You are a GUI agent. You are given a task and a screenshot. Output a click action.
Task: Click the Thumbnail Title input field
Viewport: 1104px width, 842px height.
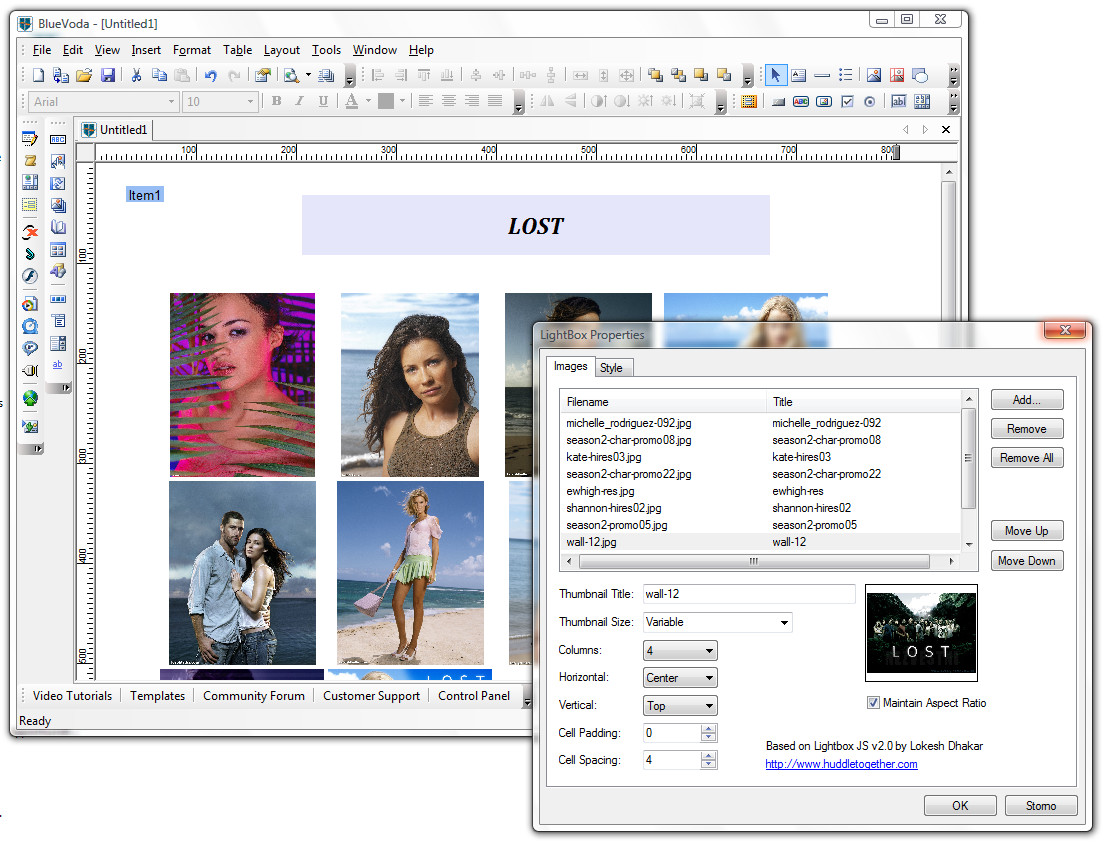click(748, 594)
